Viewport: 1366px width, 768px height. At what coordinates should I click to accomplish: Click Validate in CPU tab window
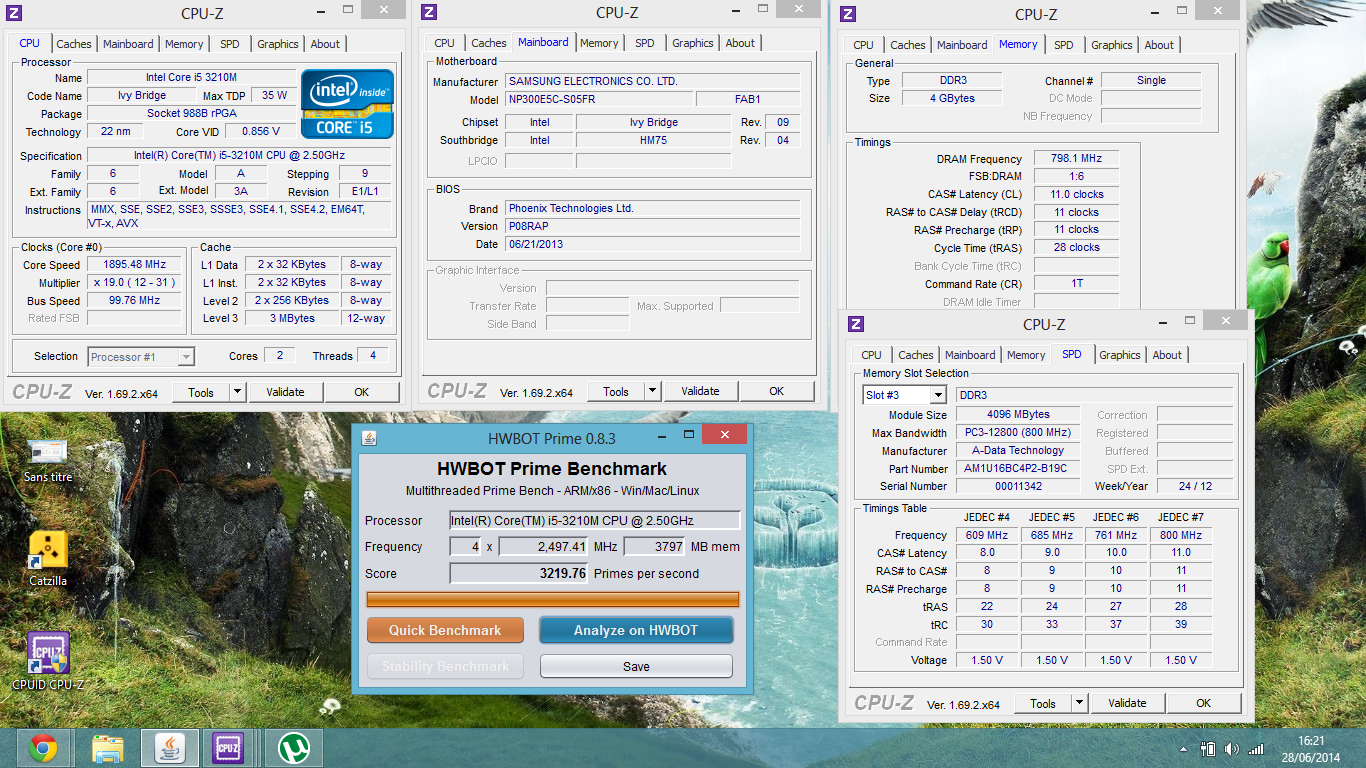(x=285, y=392)
